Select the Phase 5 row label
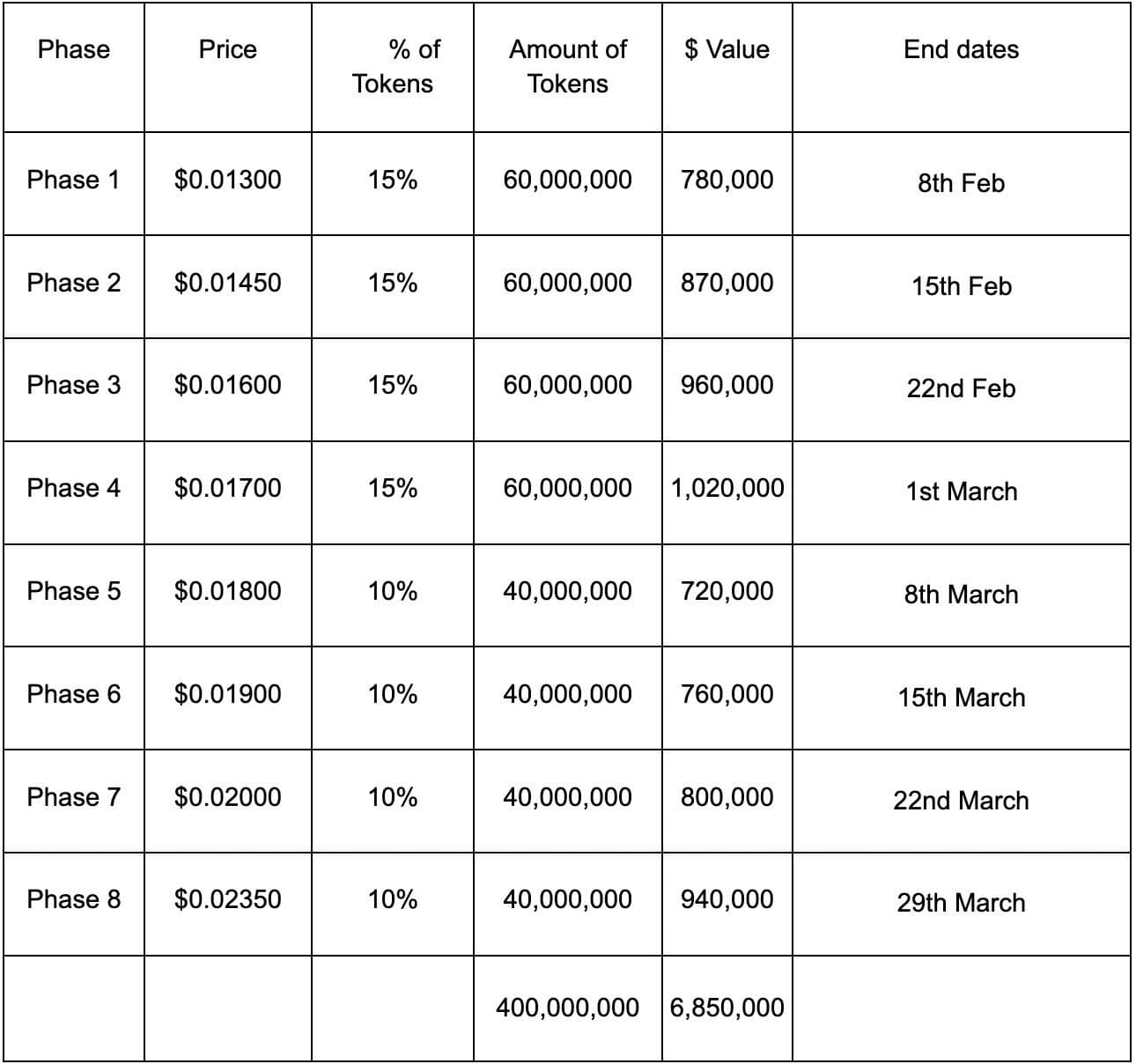Screen dimensions: 1136x1064 coord(74,591)
